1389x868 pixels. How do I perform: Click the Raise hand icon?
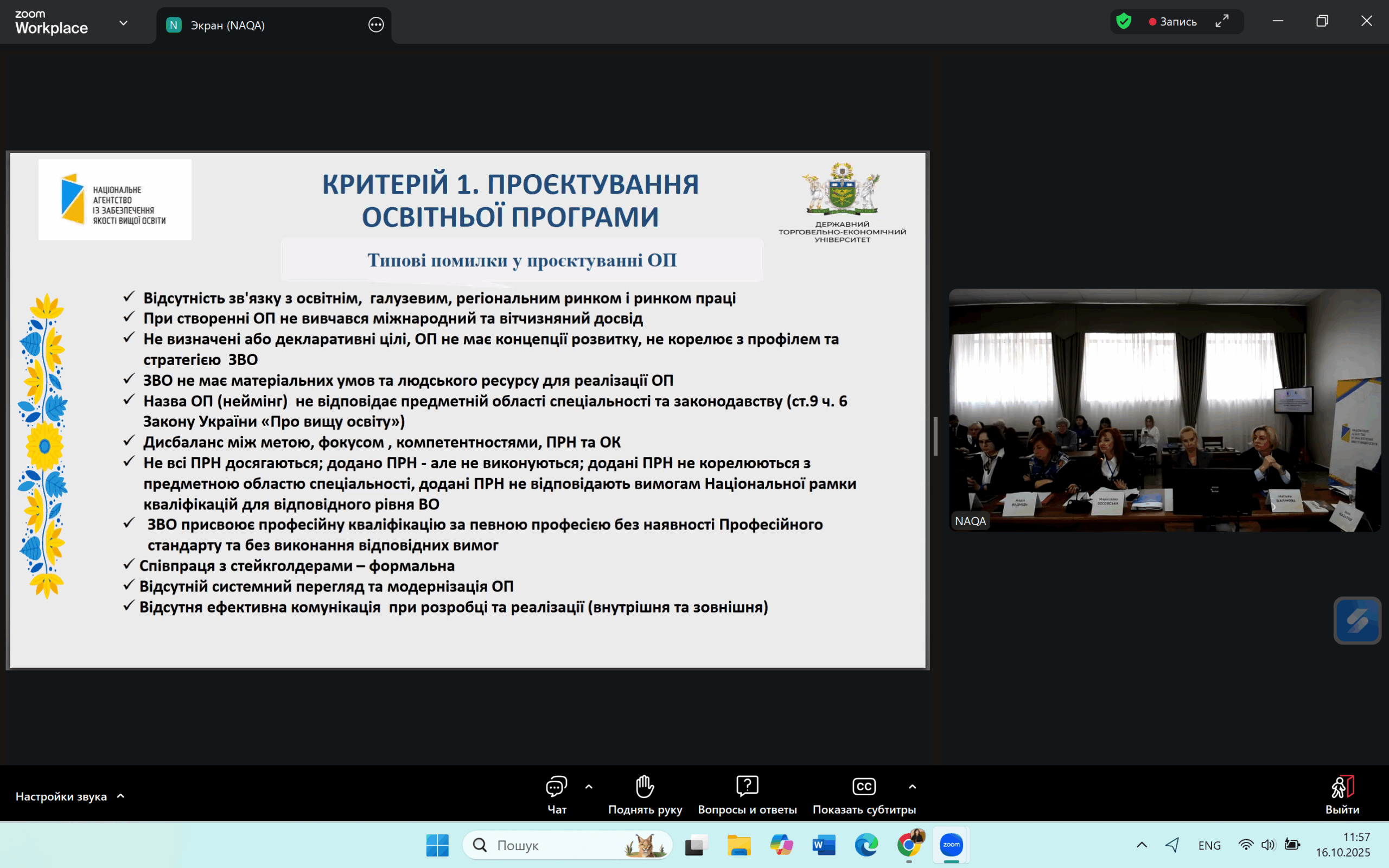pyautogui.click(x=645, y=787)
